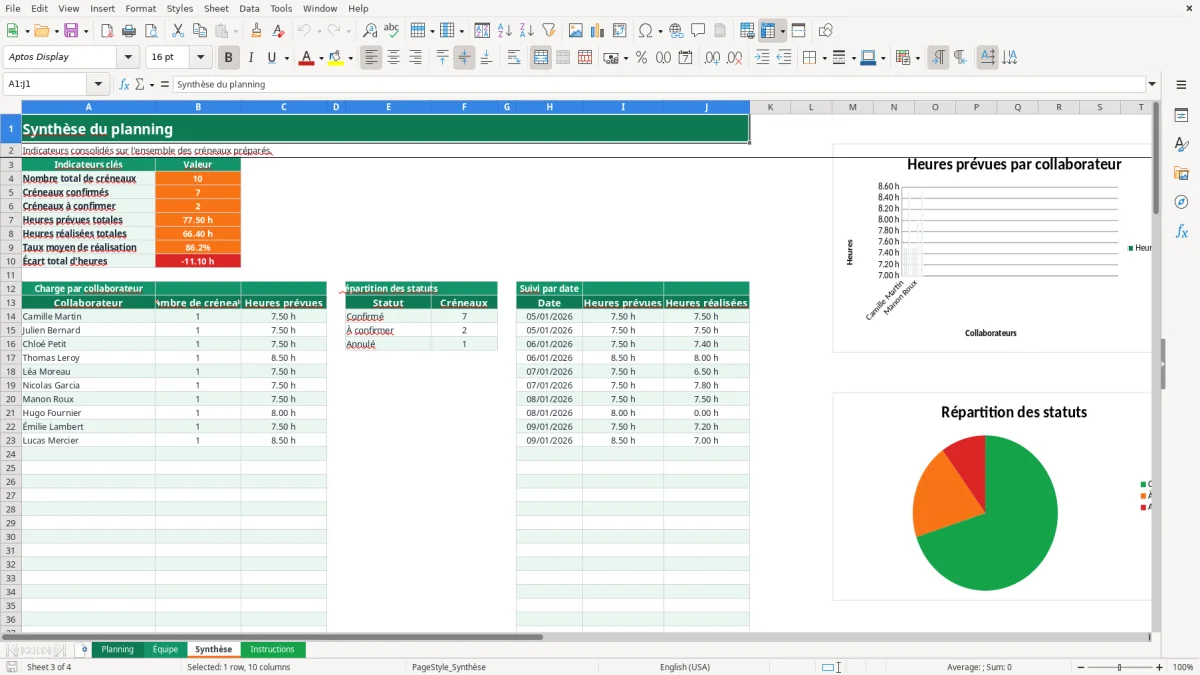Toggle Center Vertically alignment

pos(464,58)
